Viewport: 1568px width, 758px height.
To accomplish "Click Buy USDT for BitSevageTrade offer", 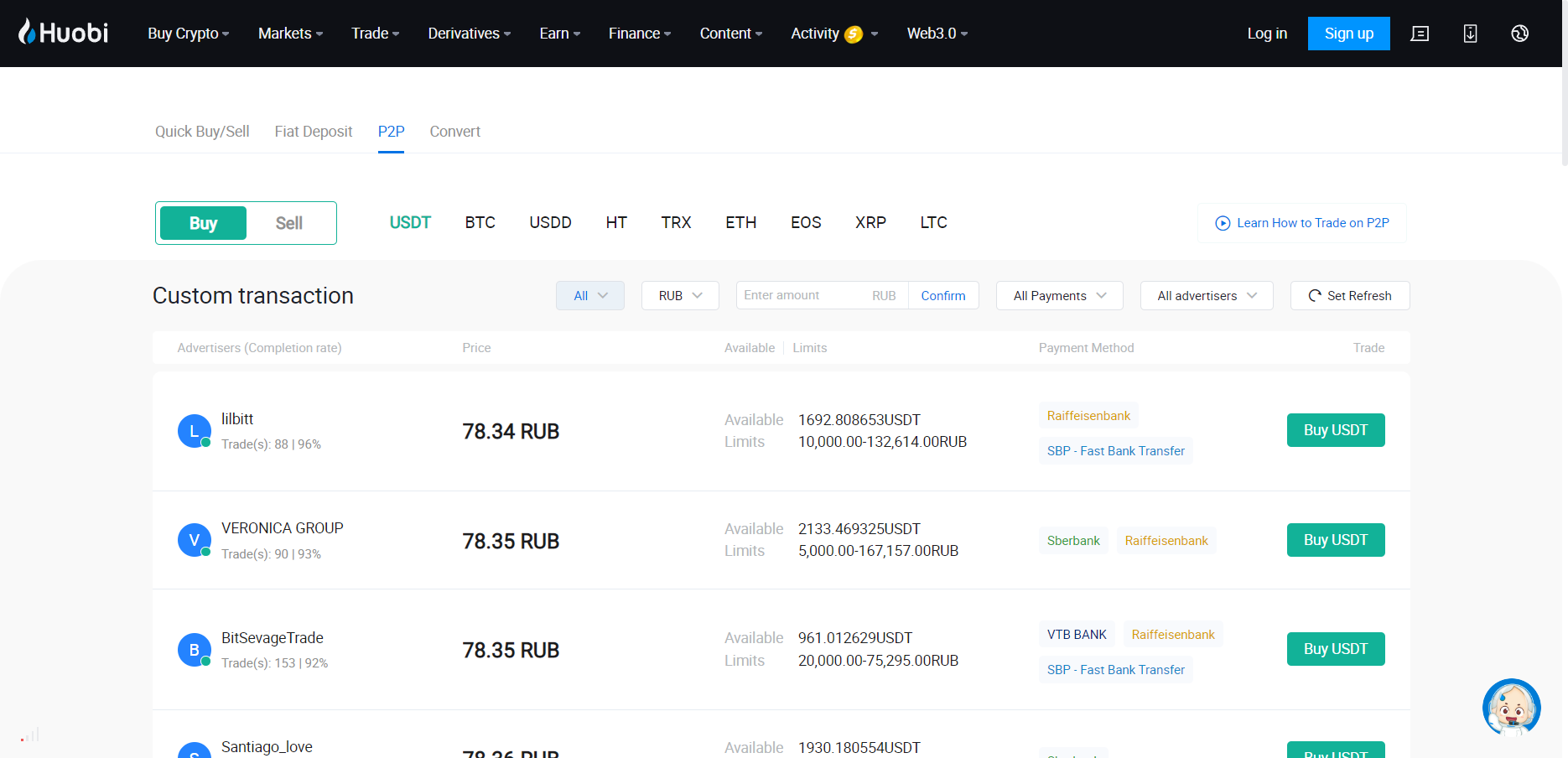I will [1335, 649].
